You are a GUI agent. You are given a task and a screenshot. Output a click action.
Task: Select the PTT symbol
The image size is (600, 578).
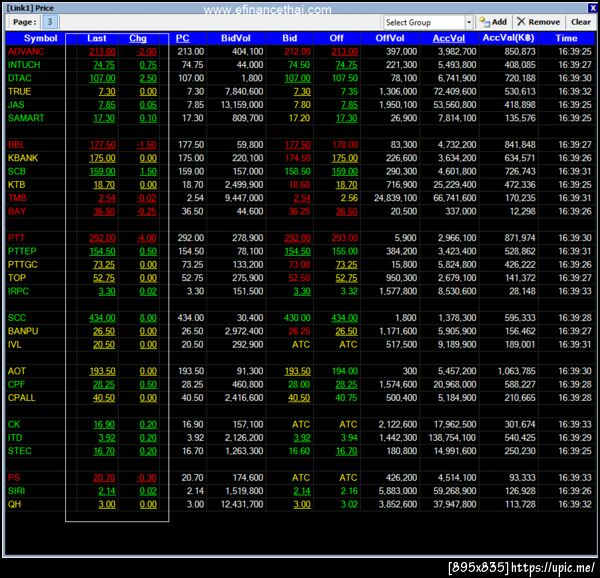click(x=16, y=238)
